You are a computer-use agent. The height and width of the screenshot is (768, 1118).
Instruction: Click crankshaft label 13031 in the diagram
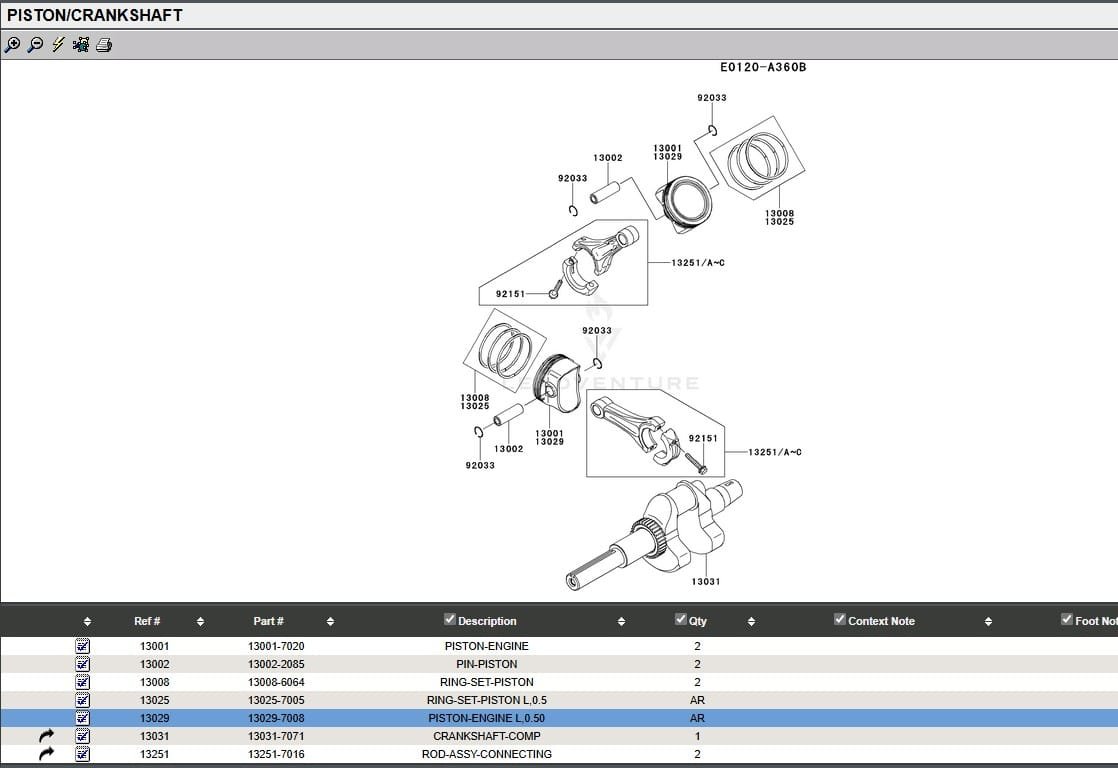click(706, 582)
